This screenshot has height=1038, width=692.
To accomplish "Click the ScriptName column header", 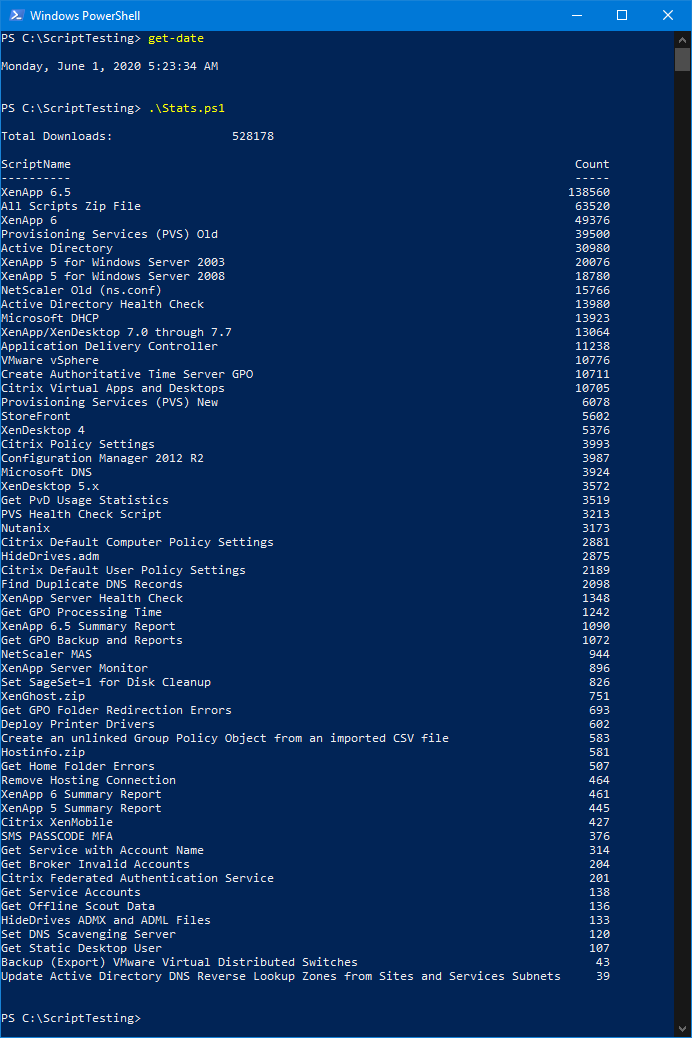I will click(x=36, y=164).
